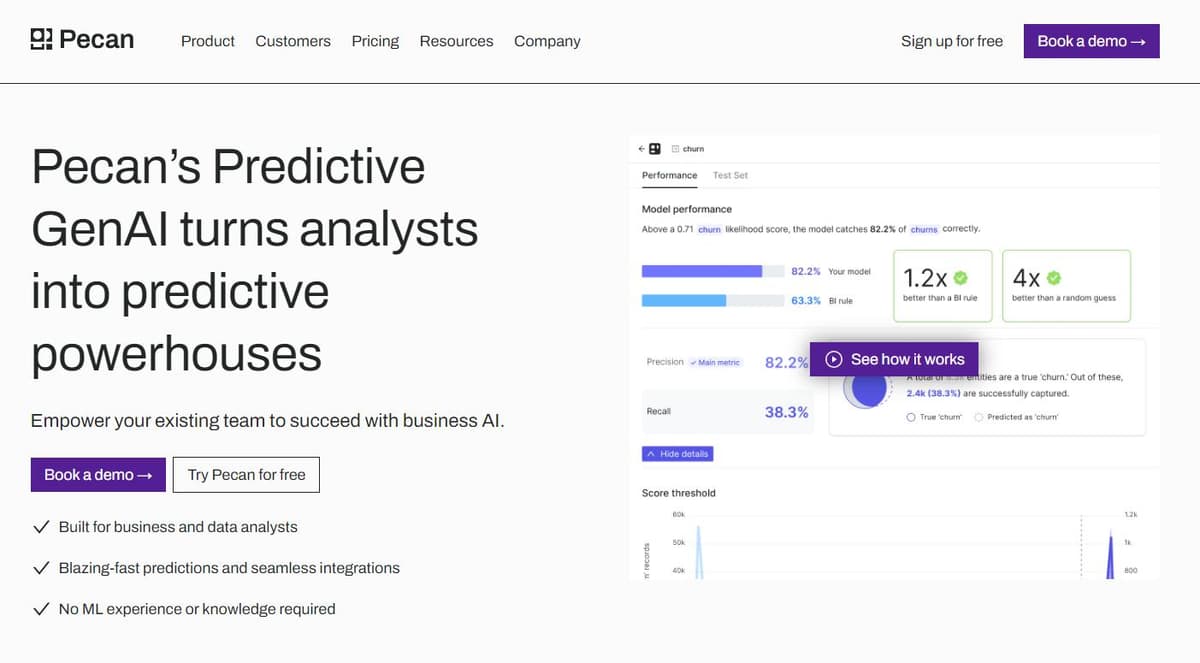Image resolution: width=1200 pixels, height=663 pixels.
Task: Click the Try Pecan for free button
Action: point(246,475)
